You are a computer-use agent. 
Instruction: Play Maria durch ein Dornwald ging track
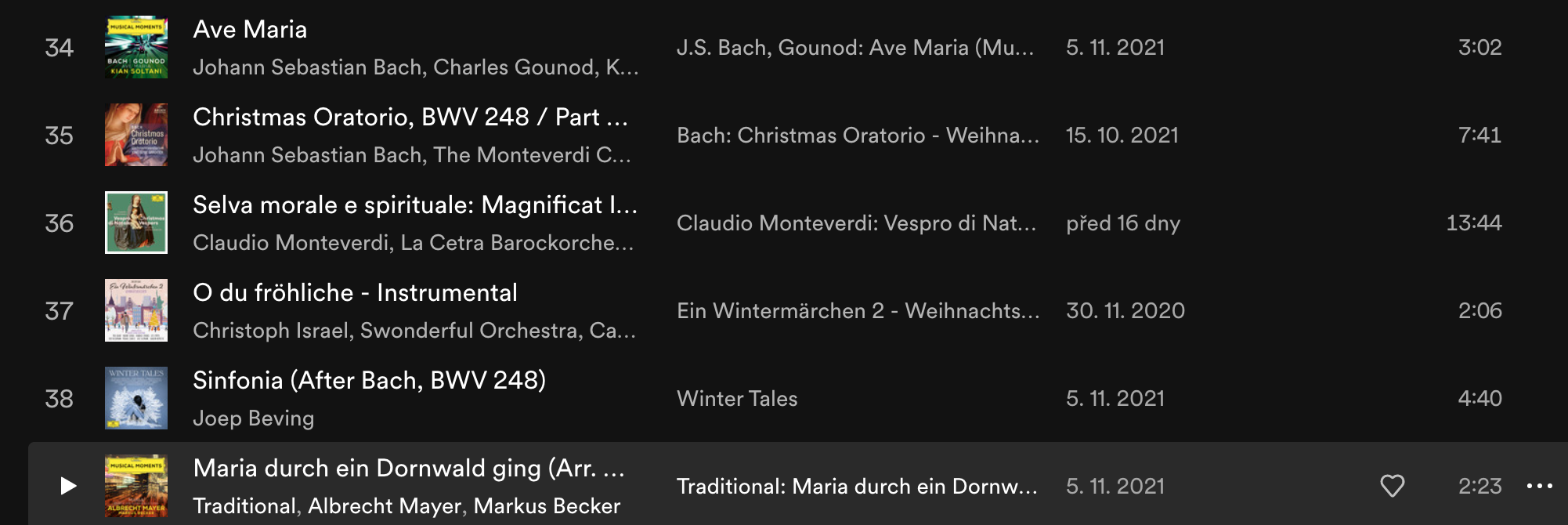coord(68,486)
